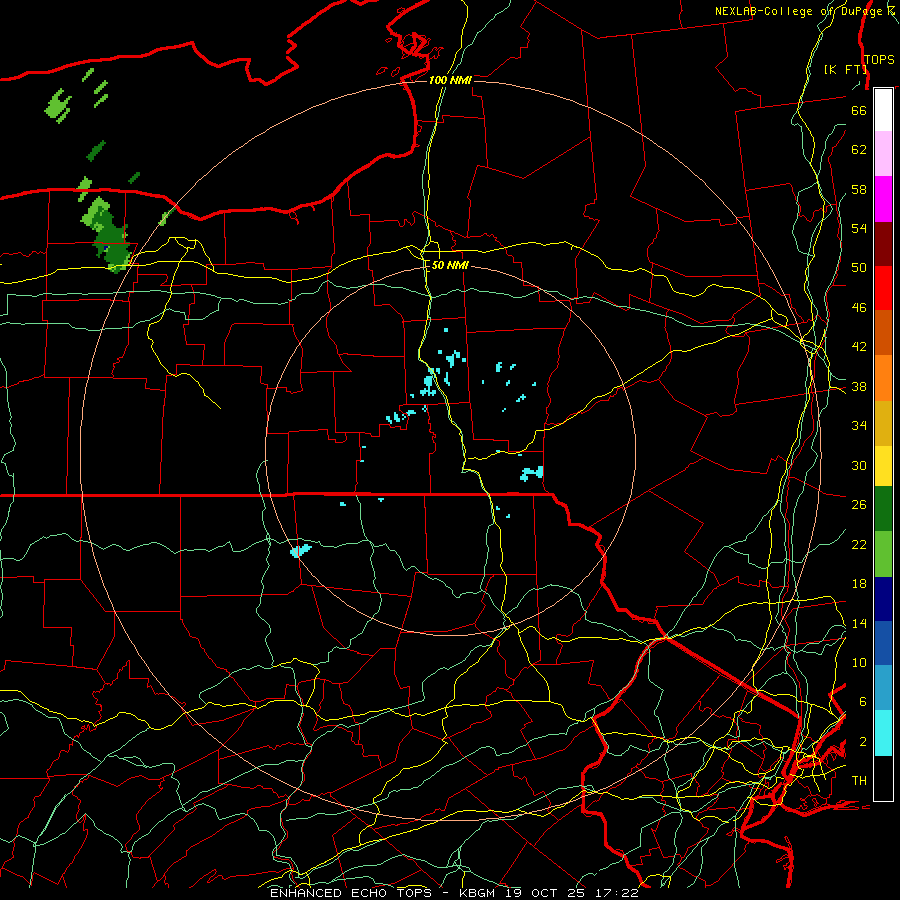Click the "KBGM" radar site identifier
Image resolution: width=900 pixels, height=900 pixels.
coord(477,893)
